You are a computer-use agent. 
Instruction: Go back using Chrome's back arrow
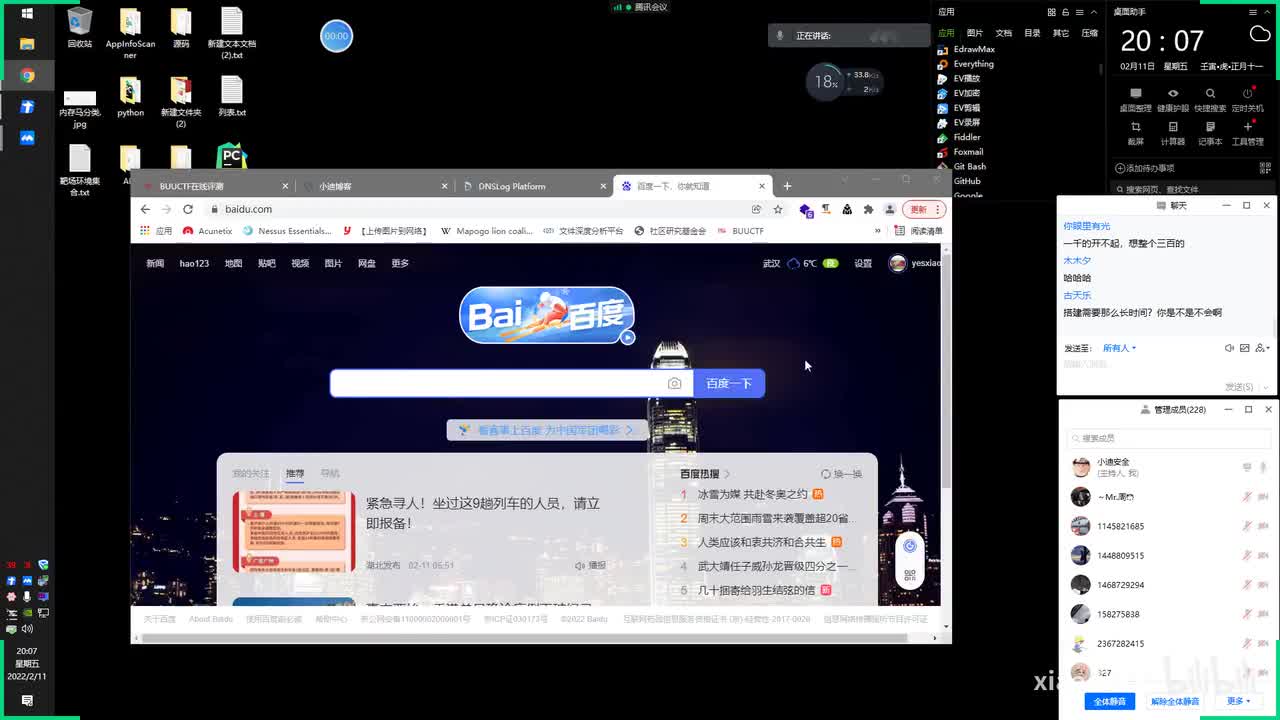[x=145, y=209]
